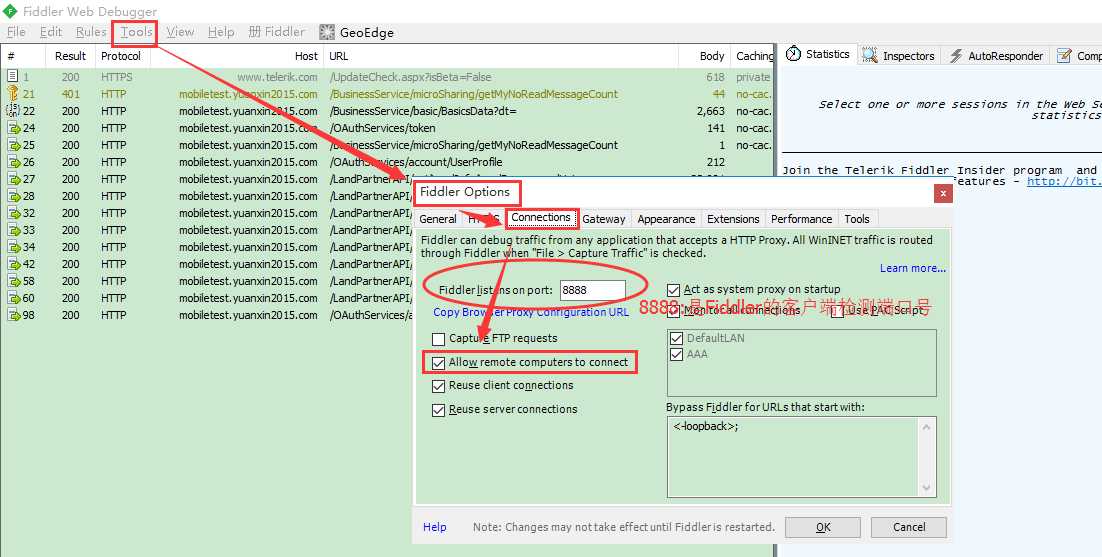The image size is (1102, 557).
Task: Click session 34 arrow icon
Action: [13, 247]
